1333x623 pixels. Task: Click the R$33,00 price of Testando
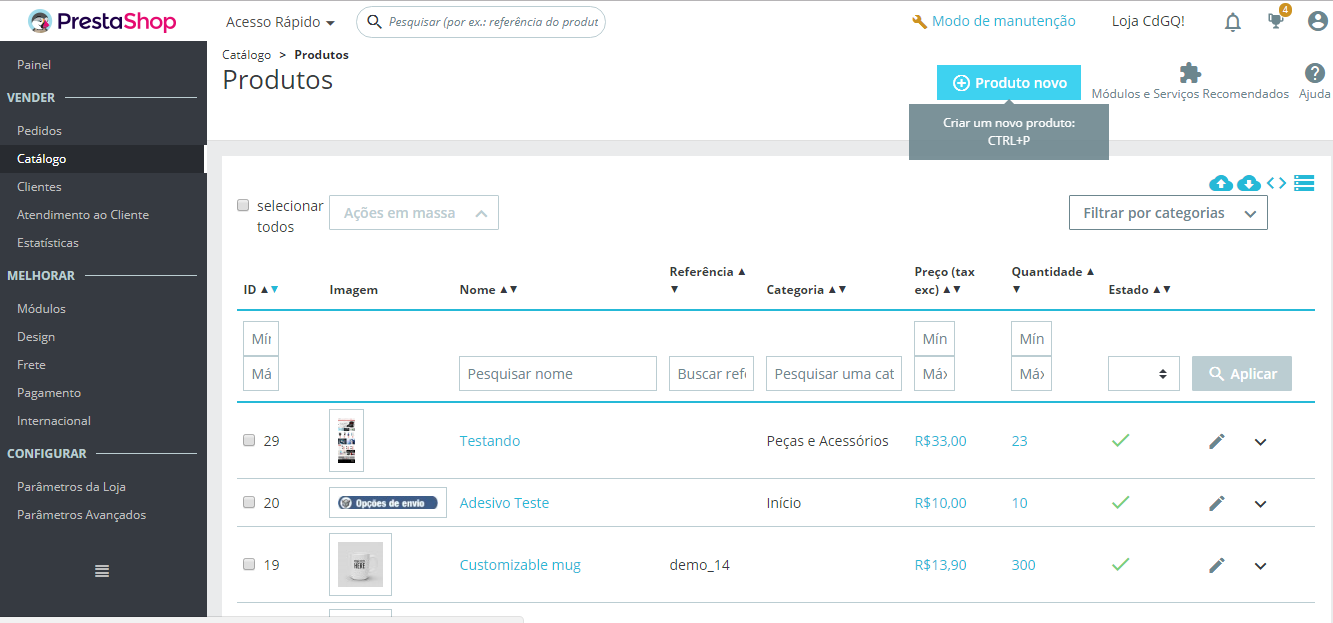(940, 441)
